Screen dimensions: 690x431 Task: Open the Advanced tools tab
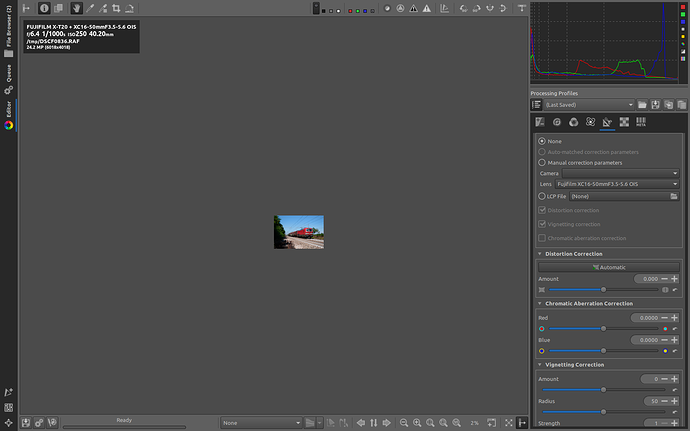click(x=590, y=122)
